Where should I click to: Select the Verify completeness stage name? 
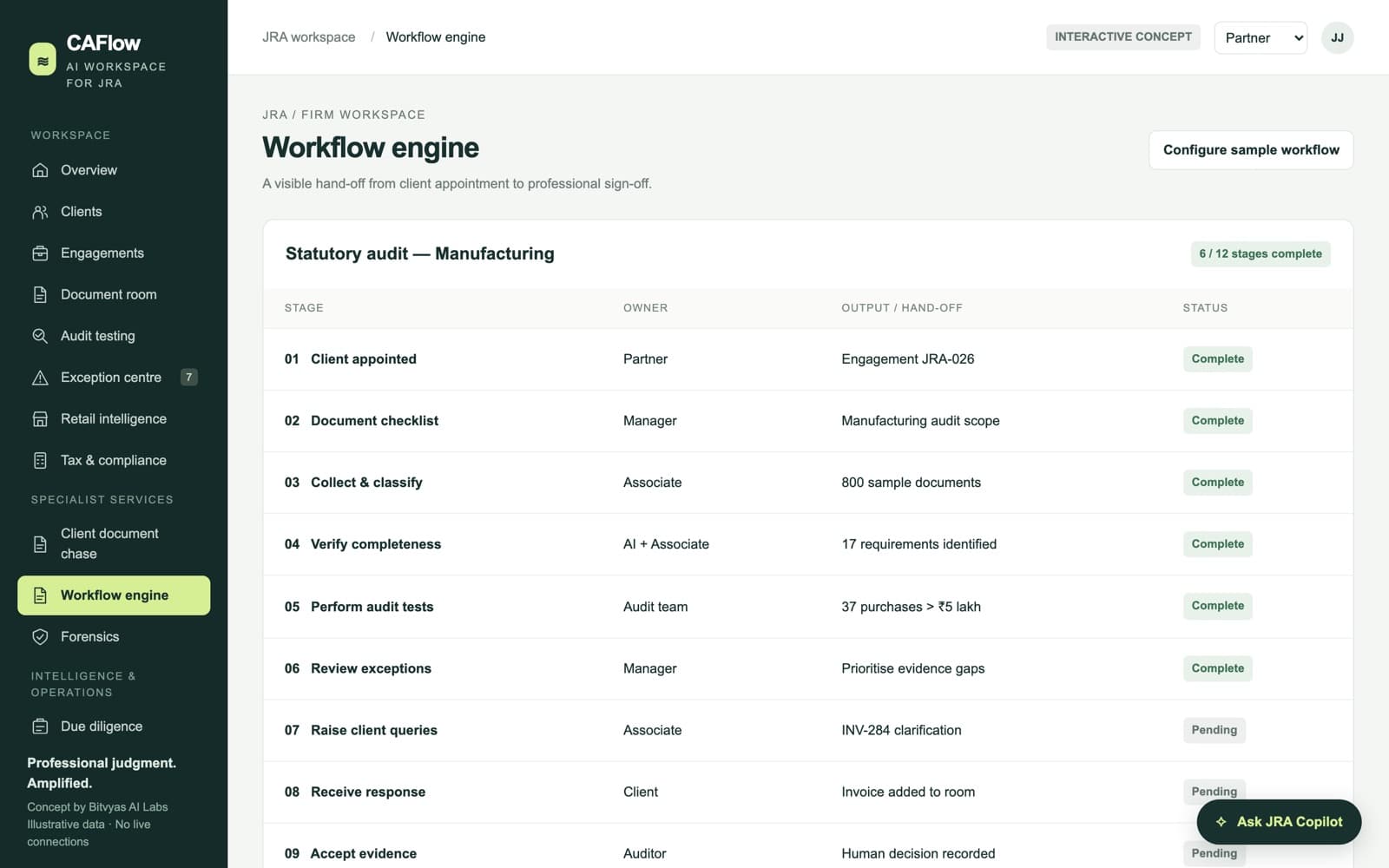tap(376, 544)
